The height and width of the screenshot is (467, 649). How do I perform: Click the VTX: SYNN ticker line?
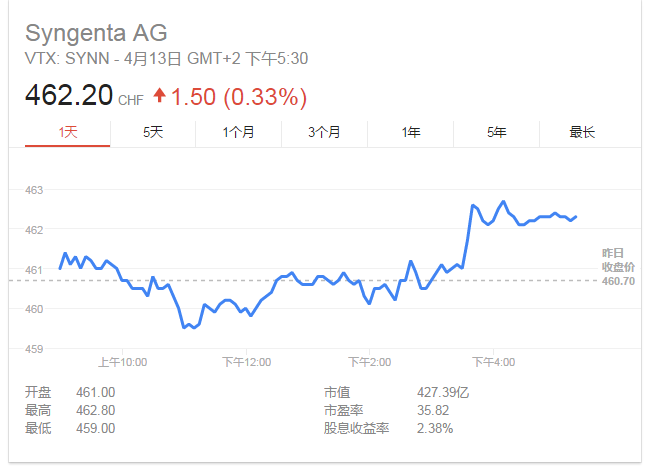point(166,58)
